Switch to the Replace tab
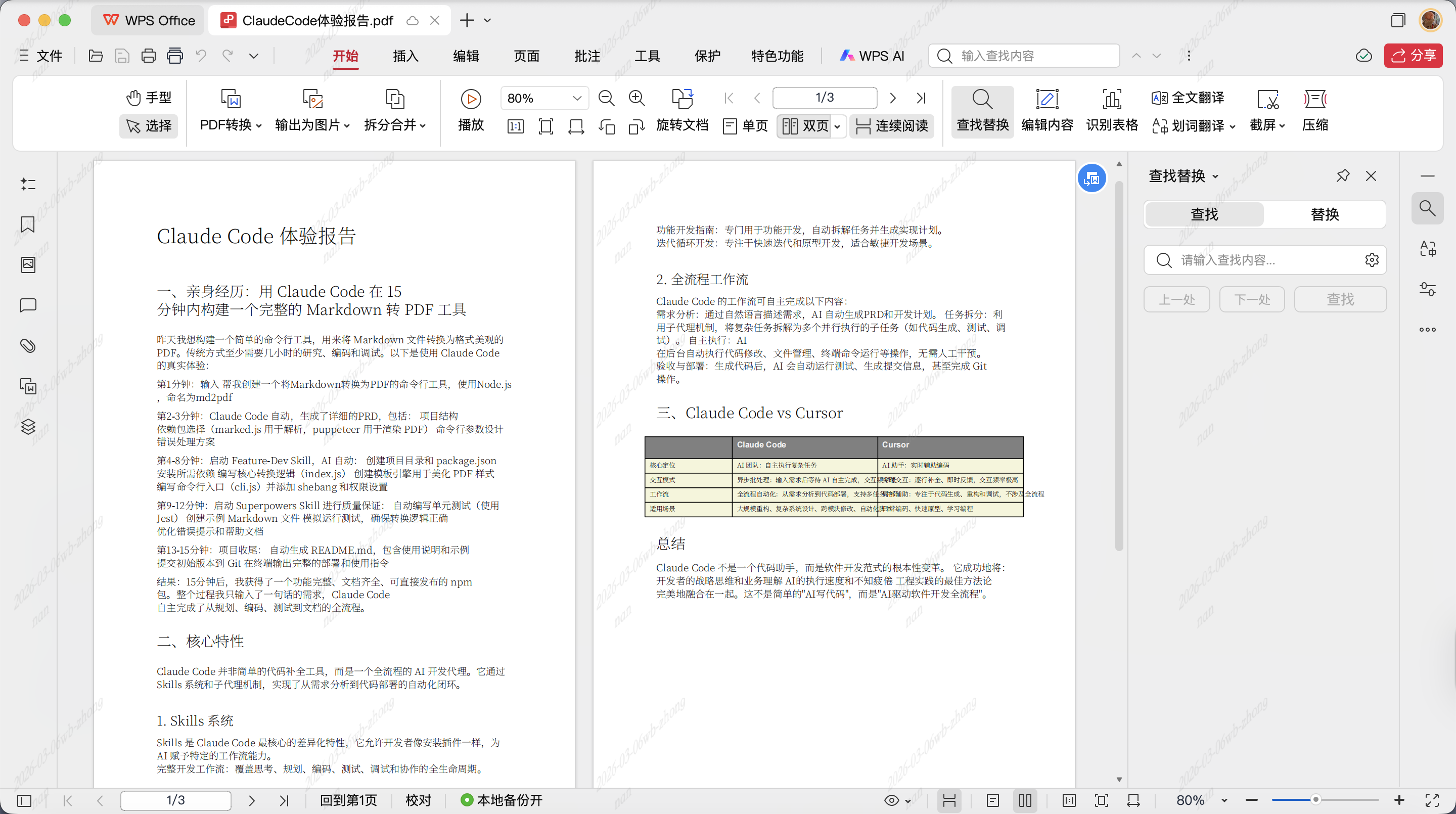 [1325, 214]
